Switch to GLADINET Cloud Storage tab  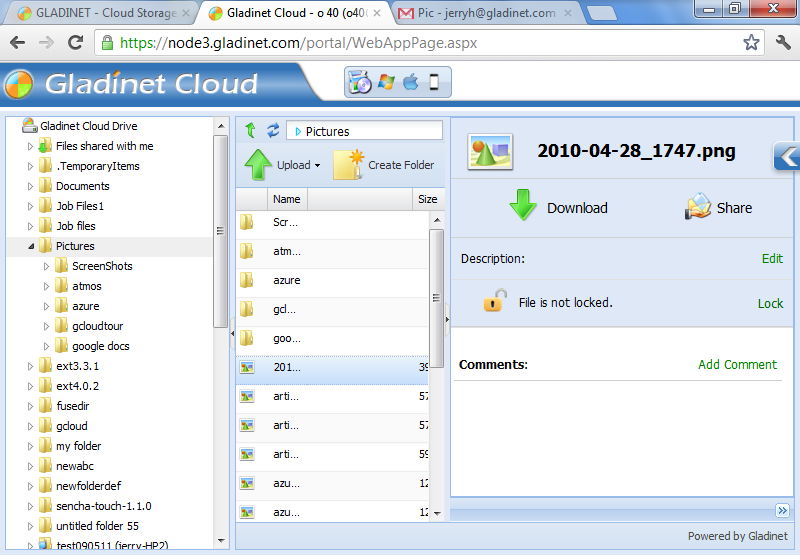98,14
